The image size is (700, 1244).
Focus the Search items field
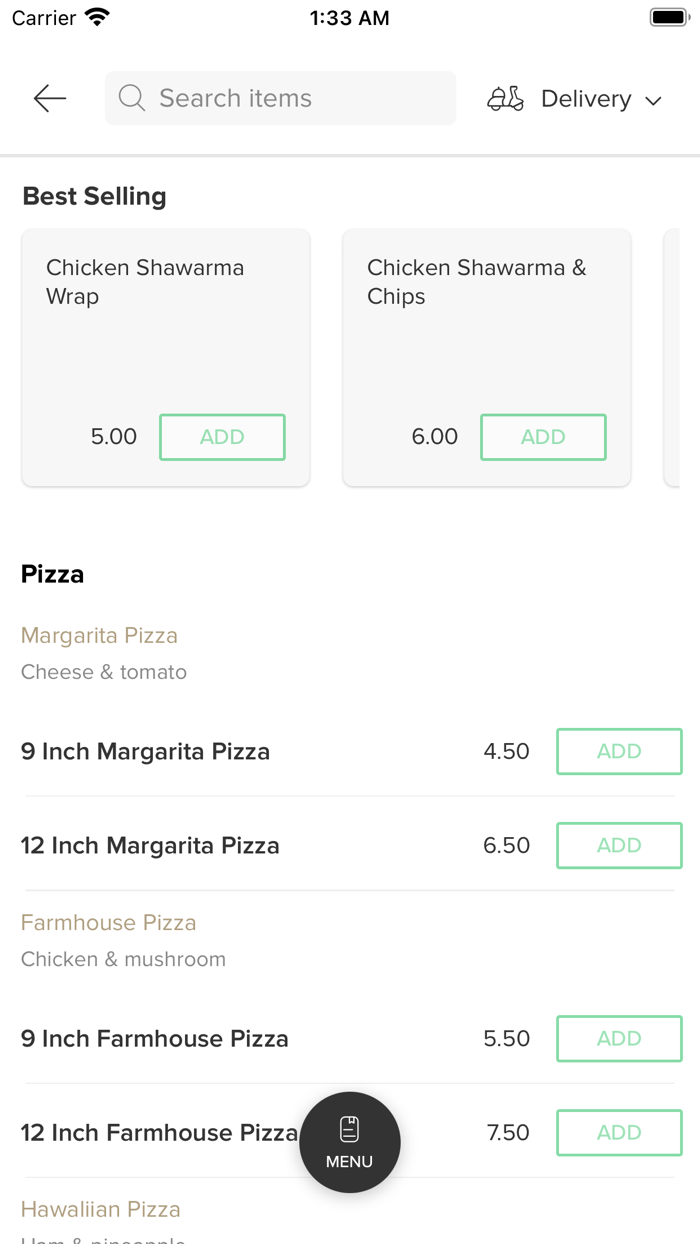coord(280,98)
